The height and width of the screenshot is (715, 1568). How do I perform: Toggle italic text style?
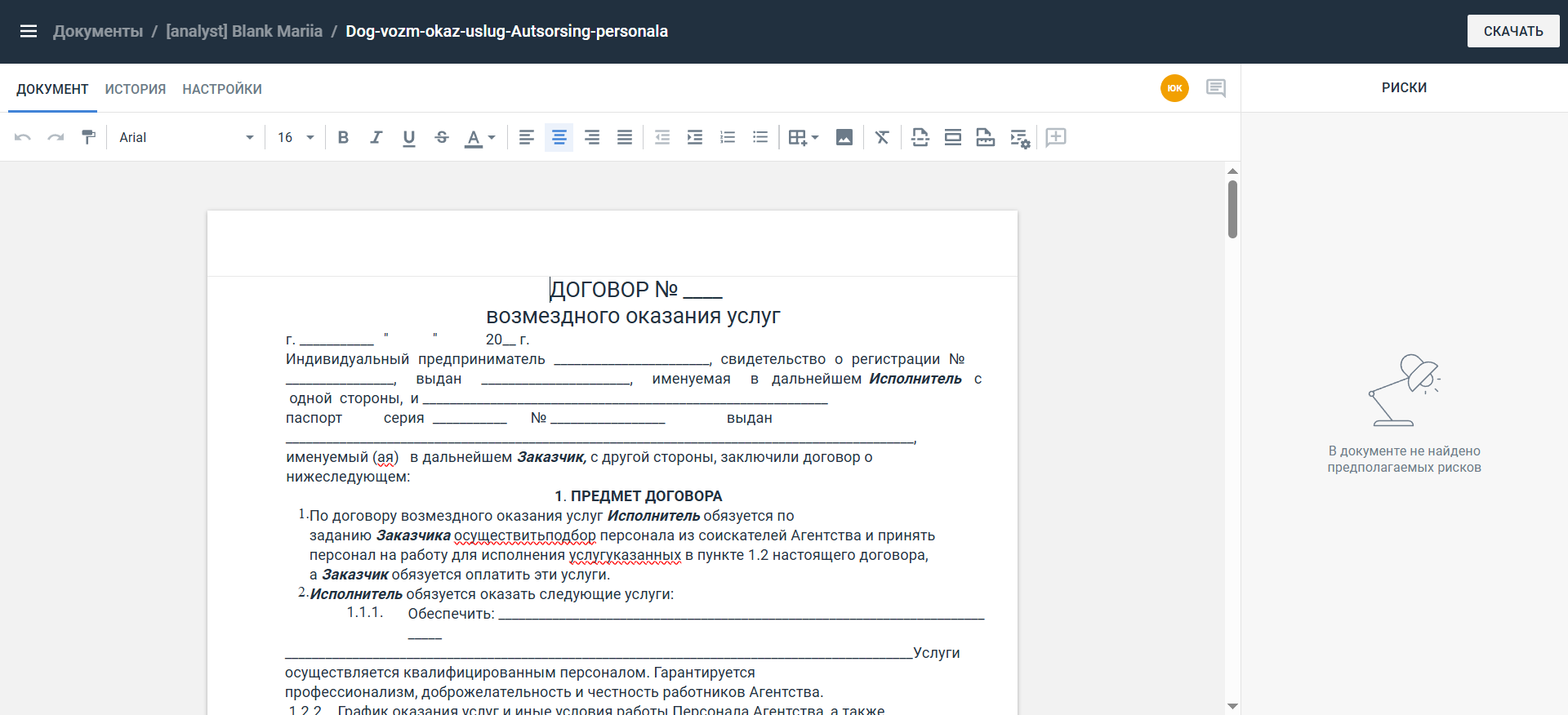coord(376,137)
